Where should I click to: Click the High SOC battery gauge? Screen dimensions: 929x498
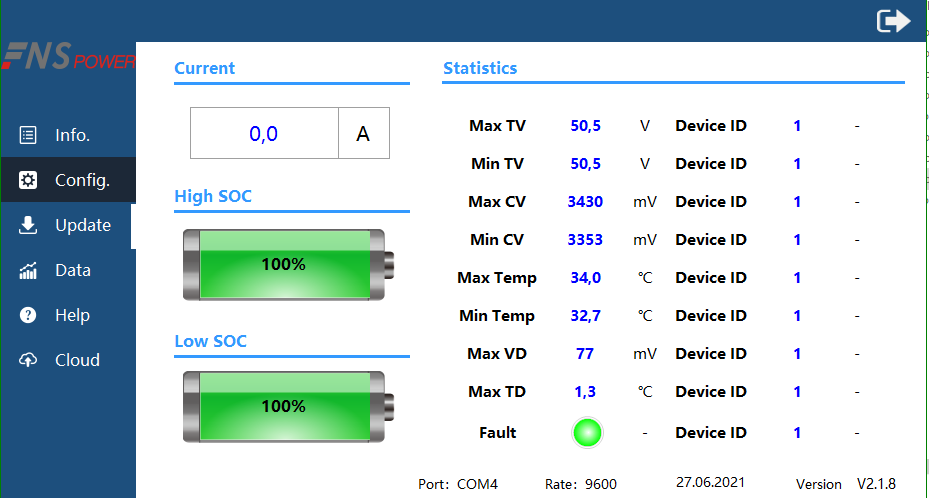[x=289, y=264]
